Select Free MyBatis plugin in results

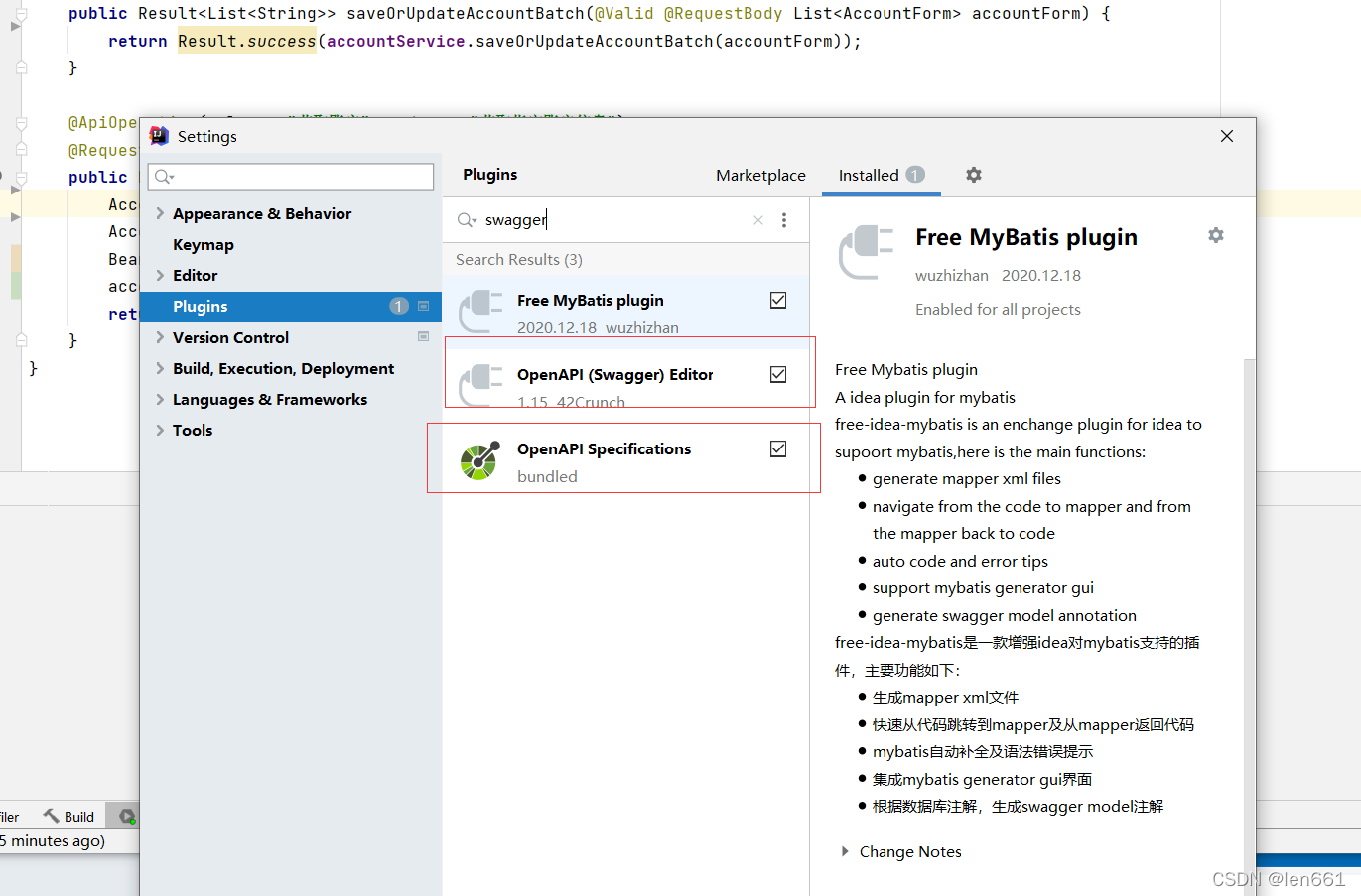pos(626,311)
